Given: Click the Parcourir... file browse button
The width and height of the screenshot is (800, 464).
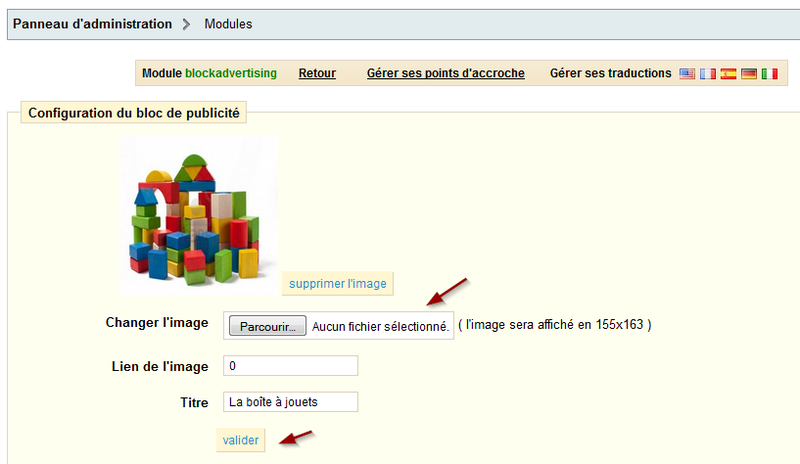Looking at the screenshot, I should click(267, 326).
